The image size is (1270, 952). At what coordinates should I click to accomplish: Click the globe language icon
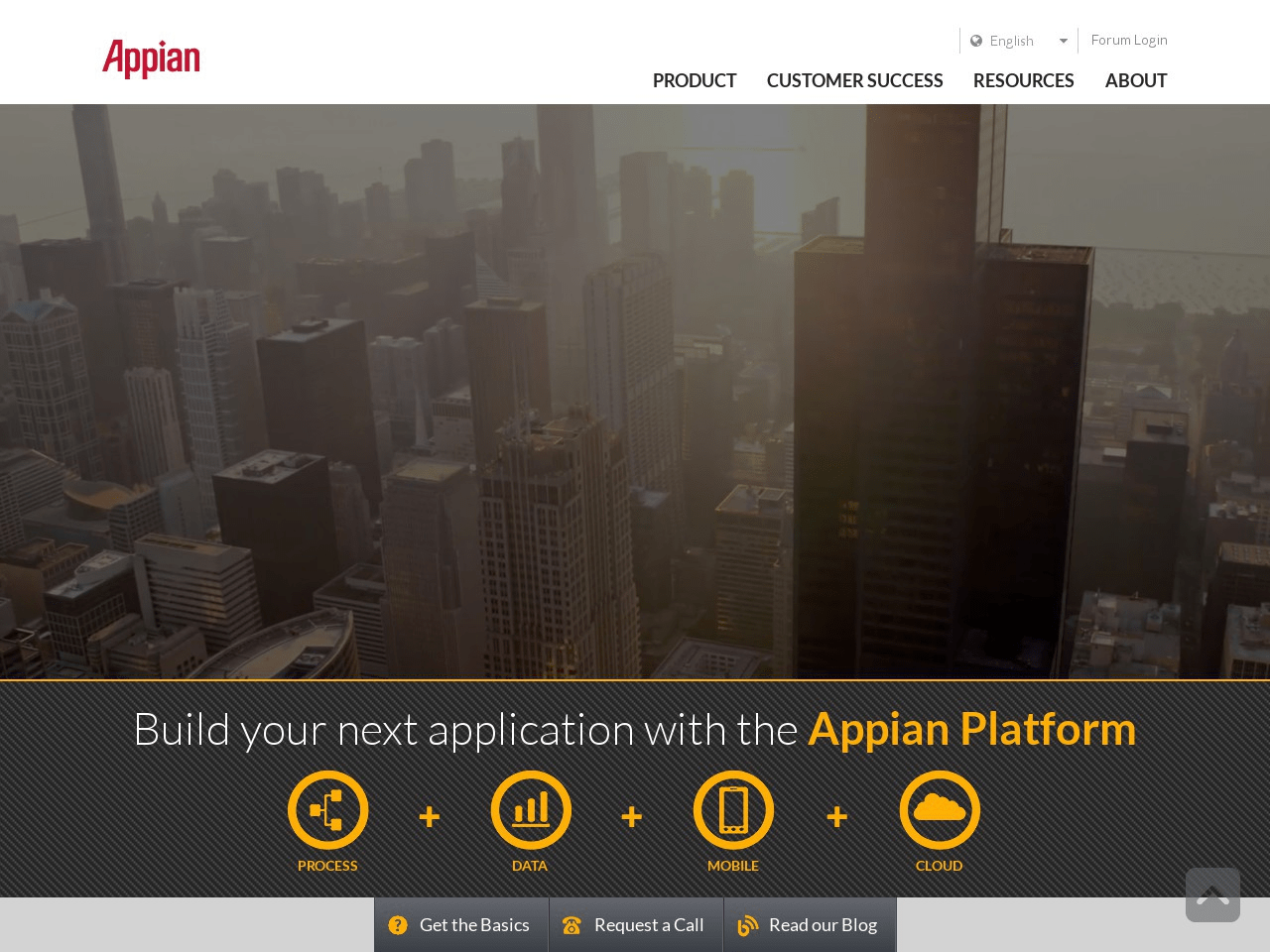(x=976, y=41)
